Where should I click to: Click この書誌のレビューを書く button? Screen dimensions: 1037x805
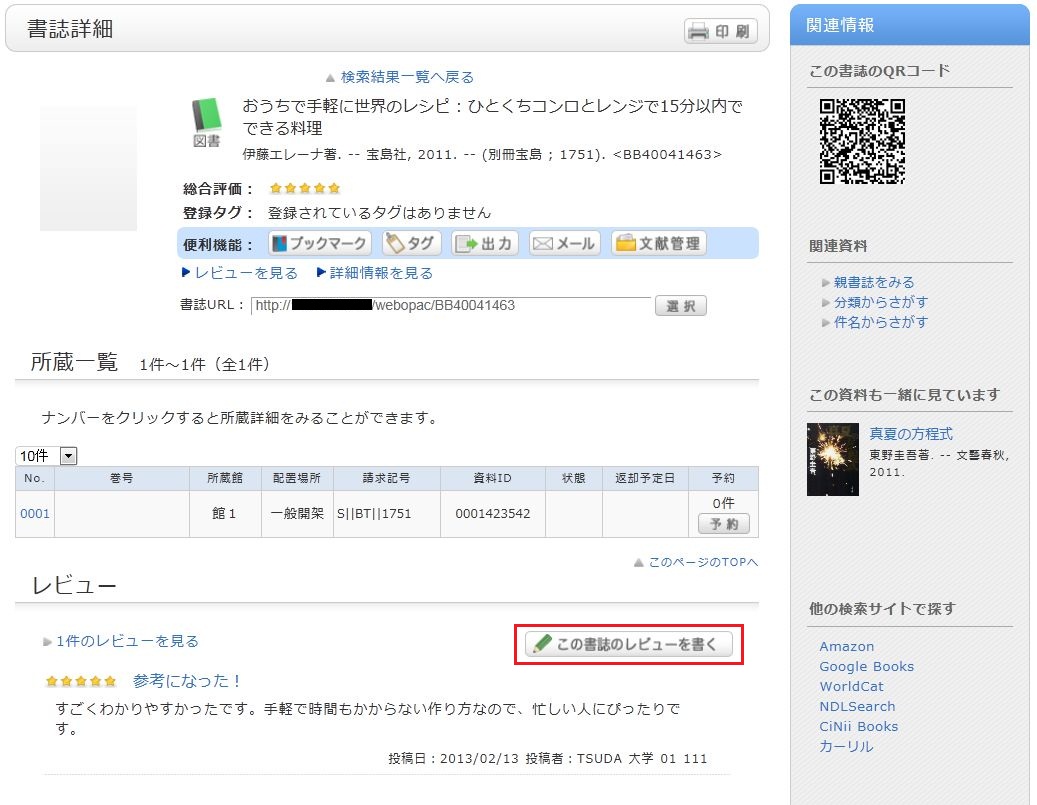tap(629, 645)
